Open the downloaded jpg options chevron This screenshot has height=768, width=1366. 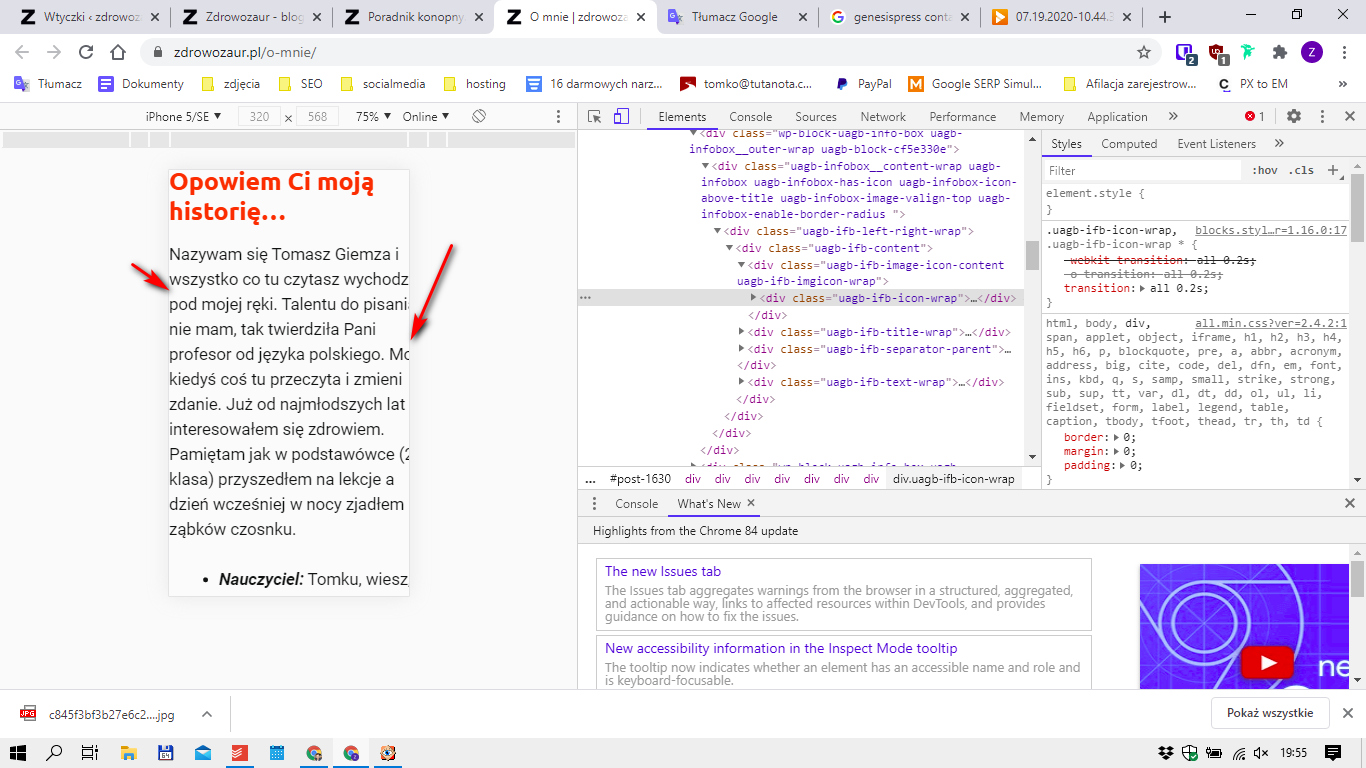click(x=207, y=714)
